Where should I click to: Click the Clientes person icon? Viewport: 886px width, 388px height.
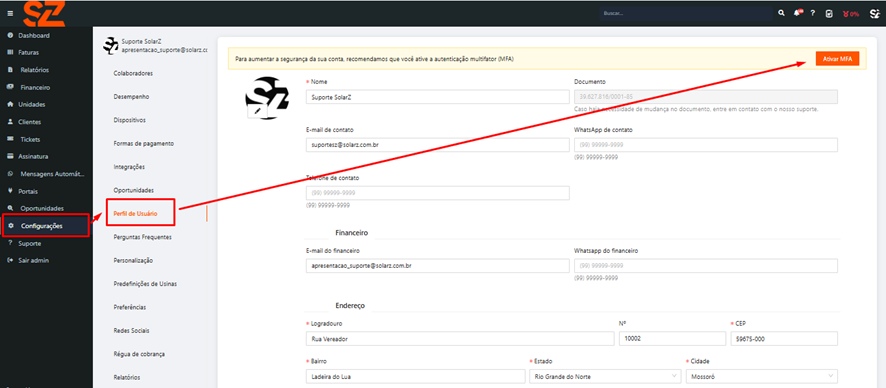pos(10,121)
